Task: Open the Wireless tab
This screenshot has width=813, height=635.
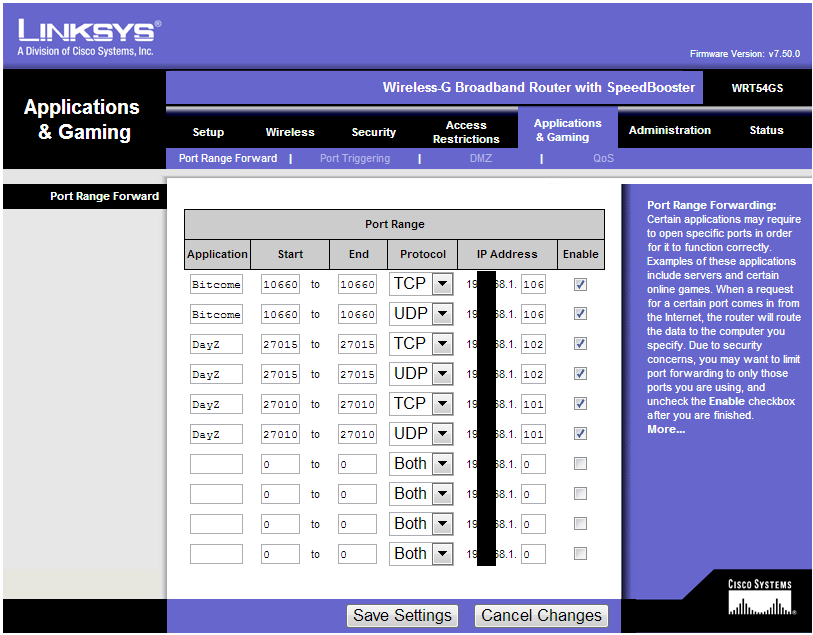Action: pos(290,132)
